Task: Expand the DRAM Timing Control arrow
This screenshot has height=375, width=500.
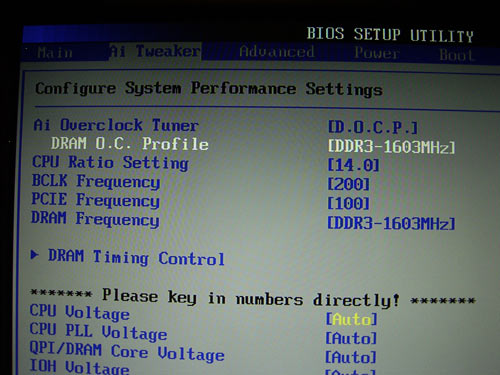Action: [34, 255]
